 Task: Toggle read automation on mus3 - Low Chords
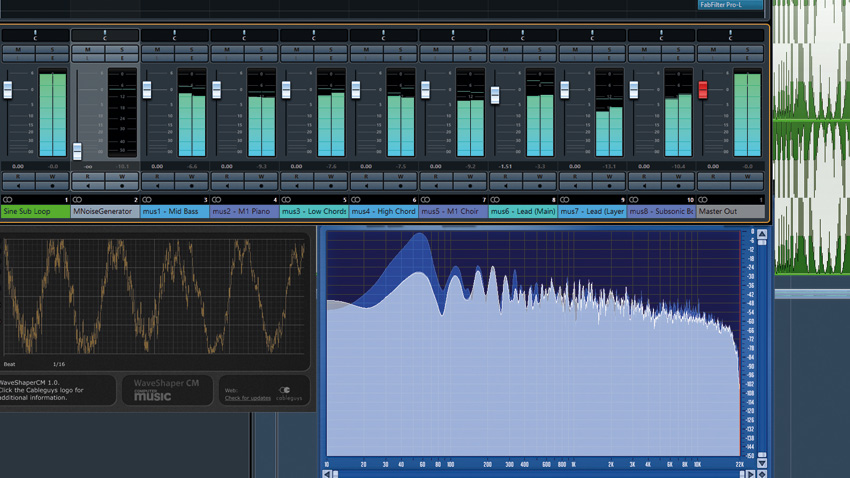tap(296, 177)
